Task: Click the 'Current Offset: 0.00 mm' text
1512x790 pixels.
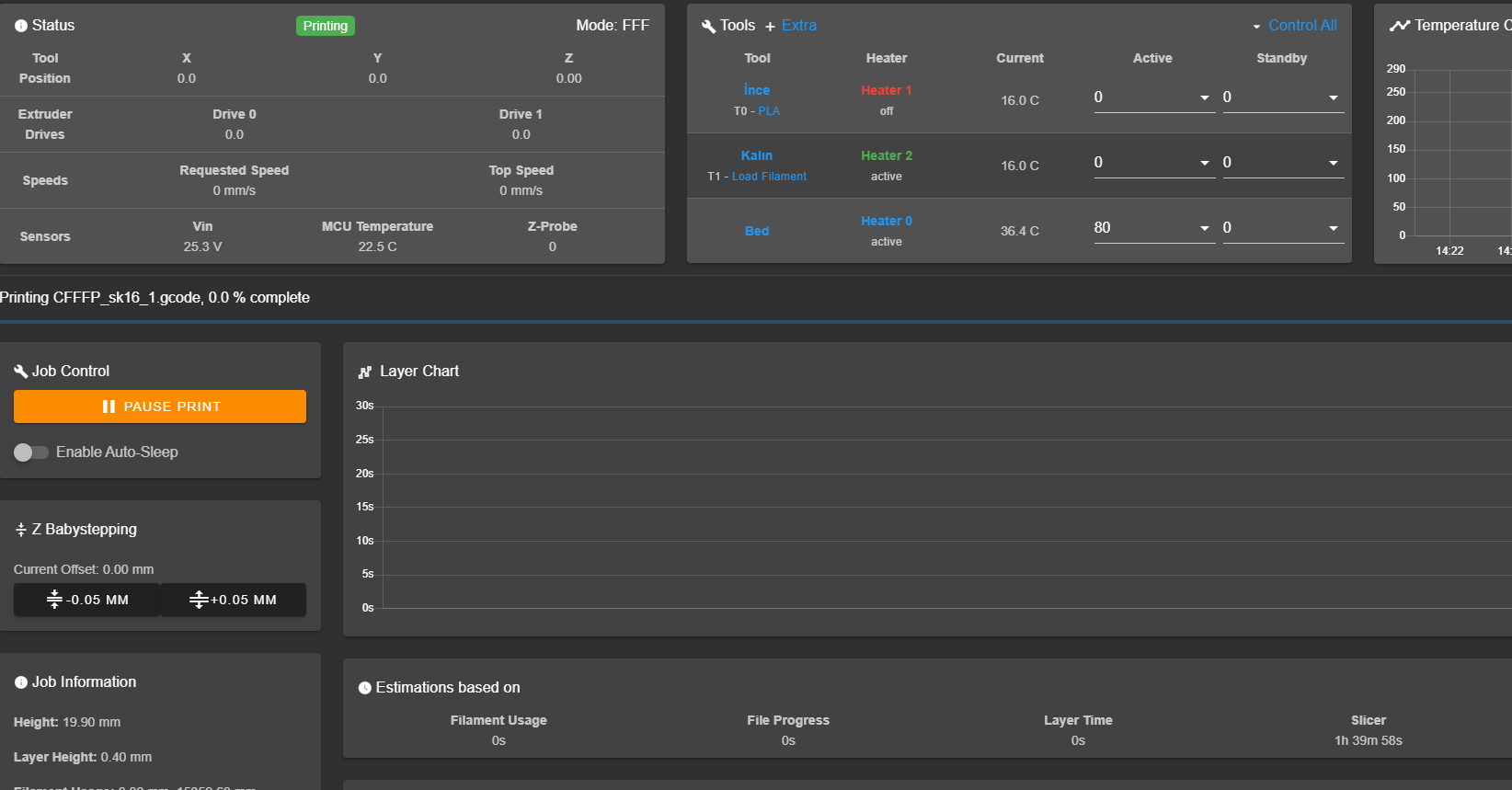Action: [x=84, y=569]
